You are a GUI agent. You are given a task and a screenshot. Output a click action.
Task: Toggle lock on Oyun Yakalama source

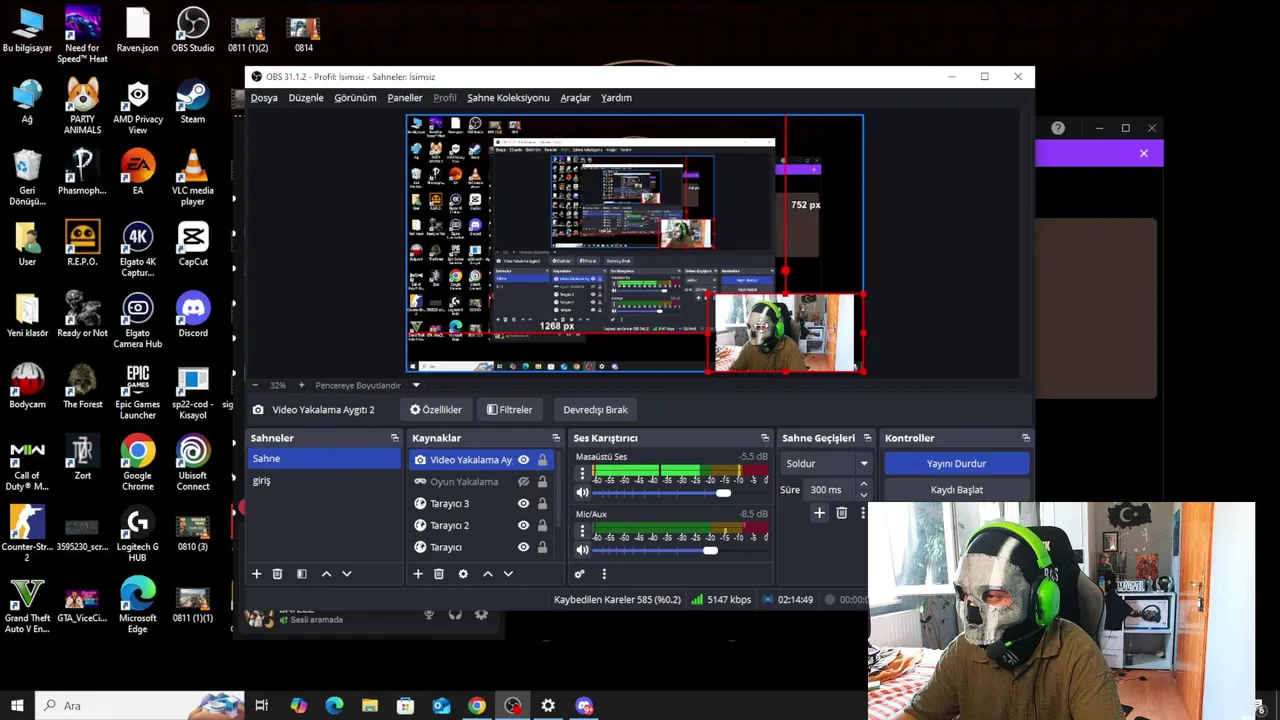coord(542,482)
